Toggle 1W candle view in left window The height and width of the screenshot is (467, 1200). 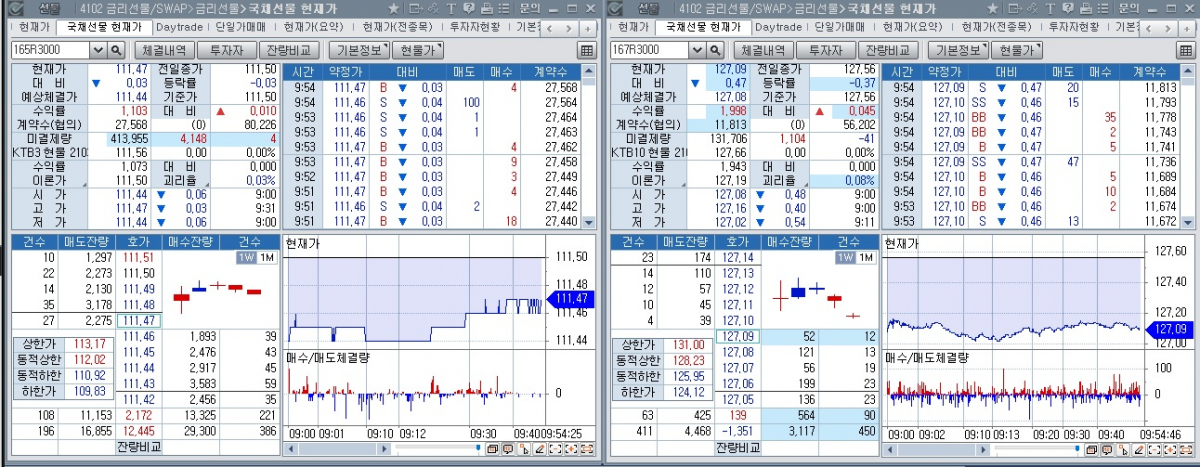(245, 258)
